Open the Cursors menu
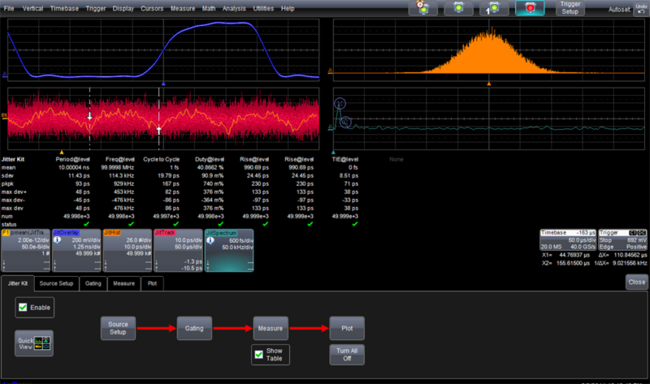This screenshot has width=650, height=384. point(152,8)
